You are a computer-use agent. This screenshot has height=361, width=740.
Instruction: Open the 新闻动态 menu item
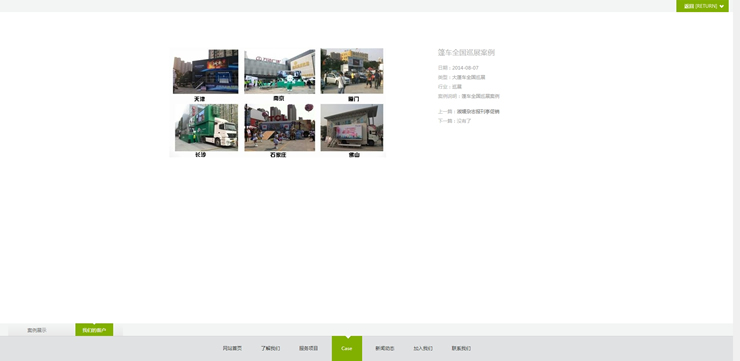click(x=385, y=349)
